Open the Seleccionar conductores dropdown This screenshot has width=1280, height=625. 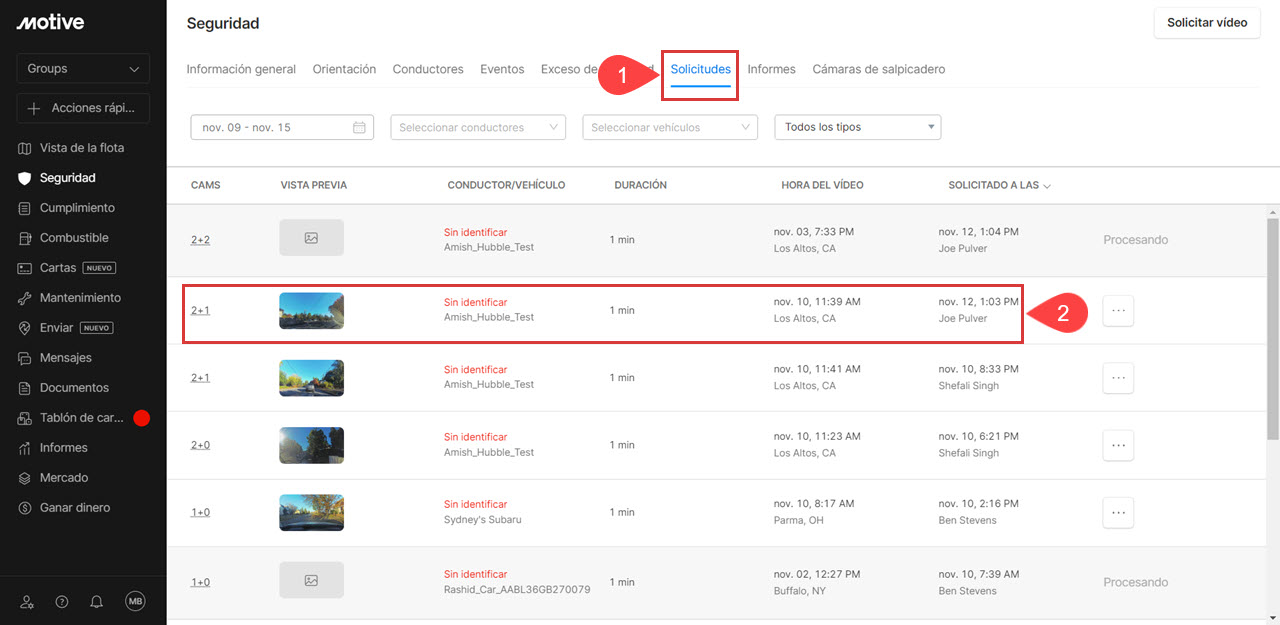pos(478,127)
